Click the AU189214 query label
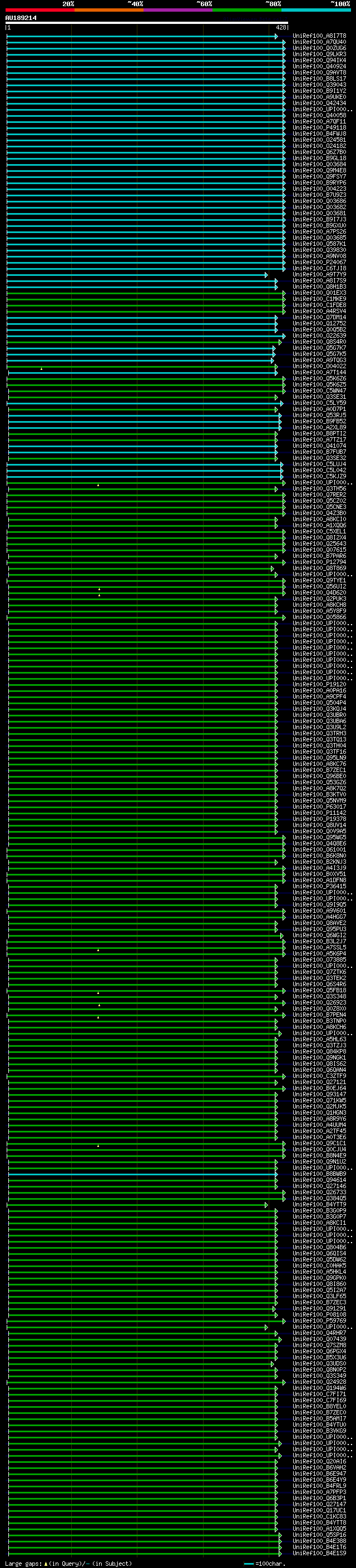 (x=21, y=18)
